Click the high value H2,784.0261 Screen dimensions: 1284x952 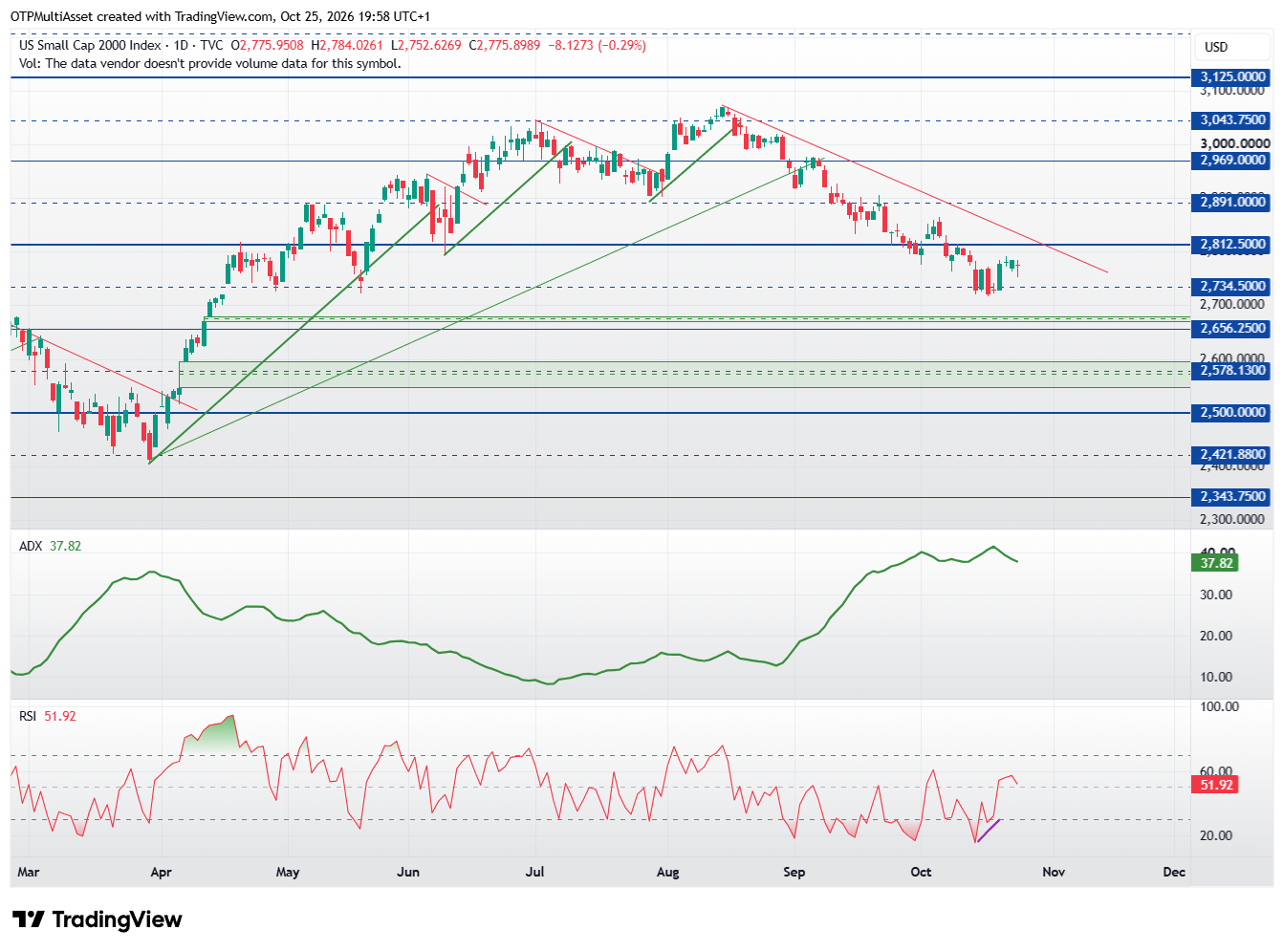click(347, 45)
